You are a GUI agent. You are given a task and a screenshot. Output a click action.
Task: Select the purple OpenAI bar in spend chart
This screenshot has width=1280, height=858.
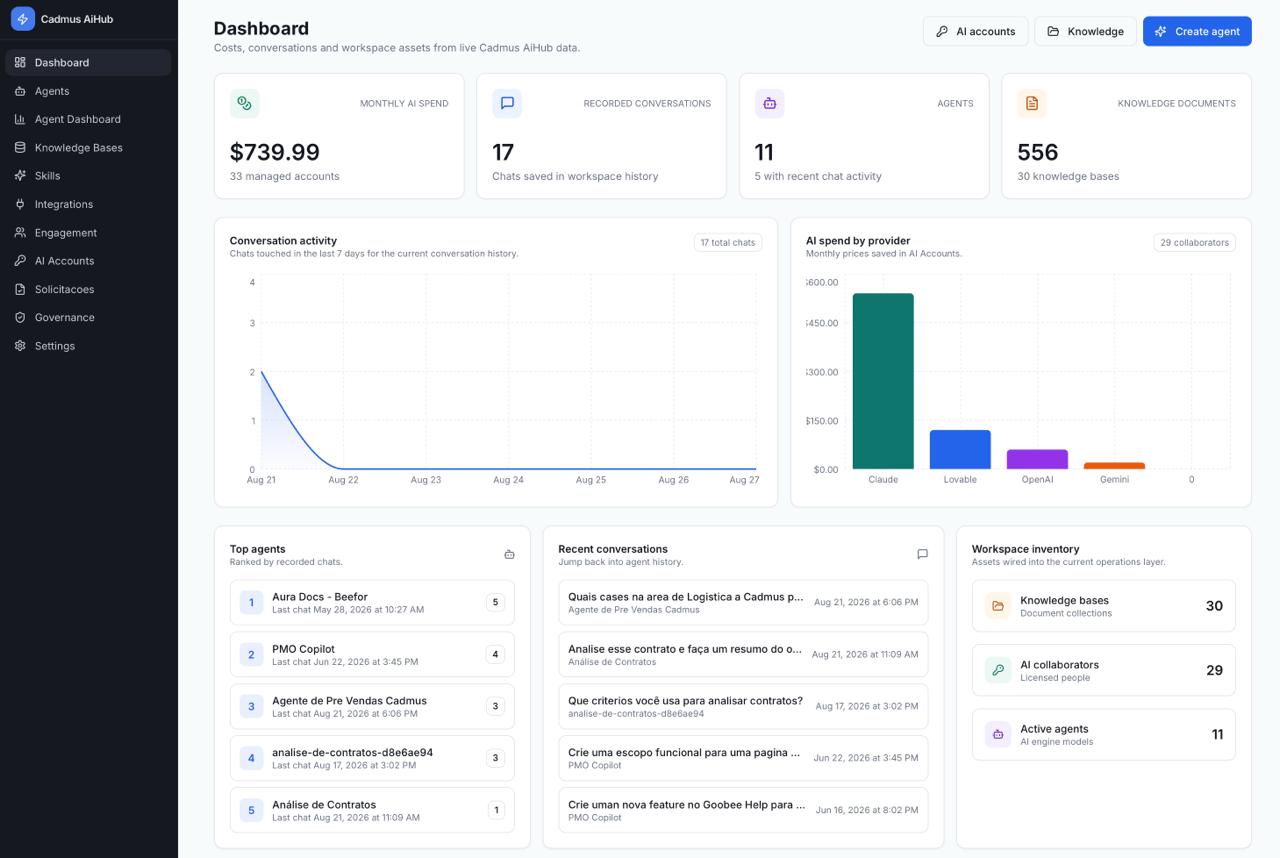pos(1037,459)
